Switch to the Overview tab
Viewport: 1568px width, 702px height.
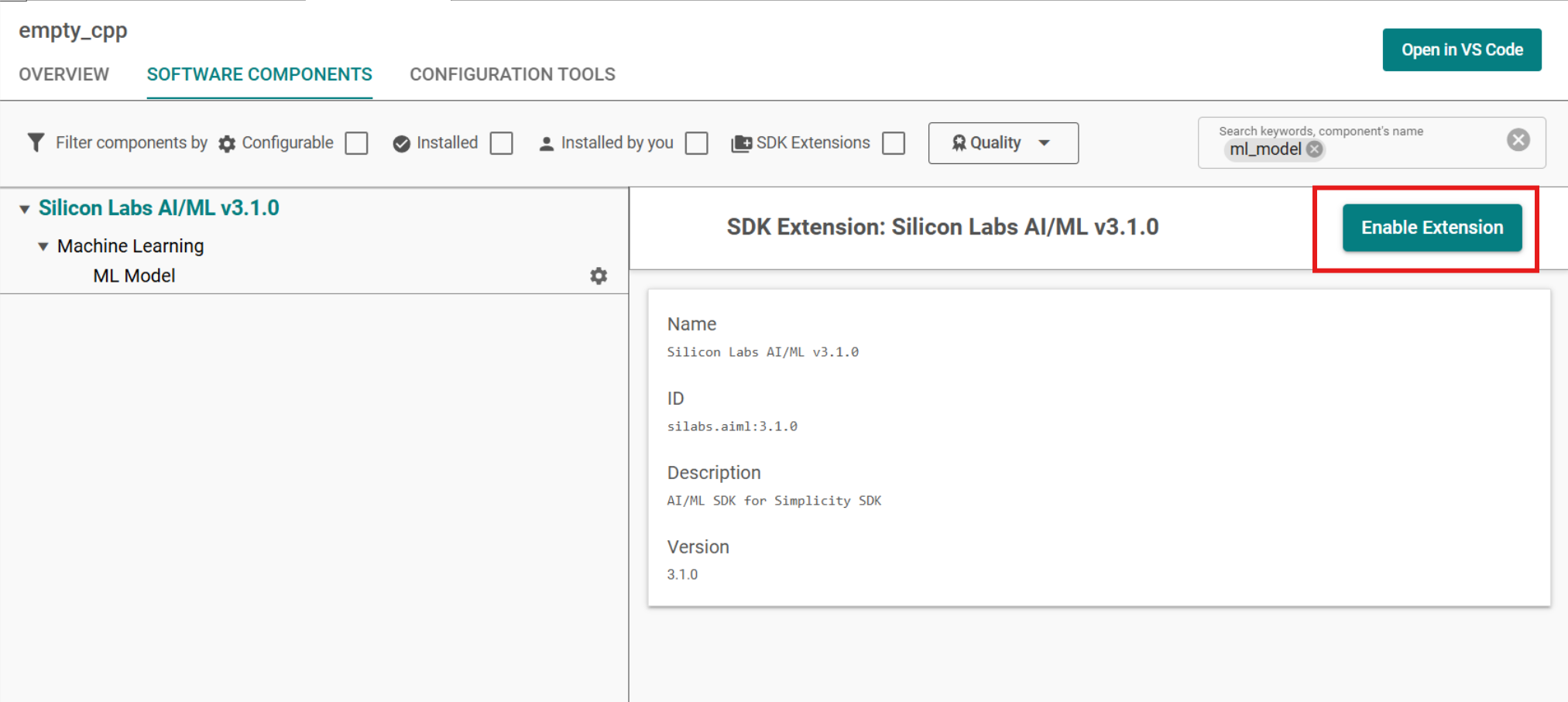tap(64, 74)
